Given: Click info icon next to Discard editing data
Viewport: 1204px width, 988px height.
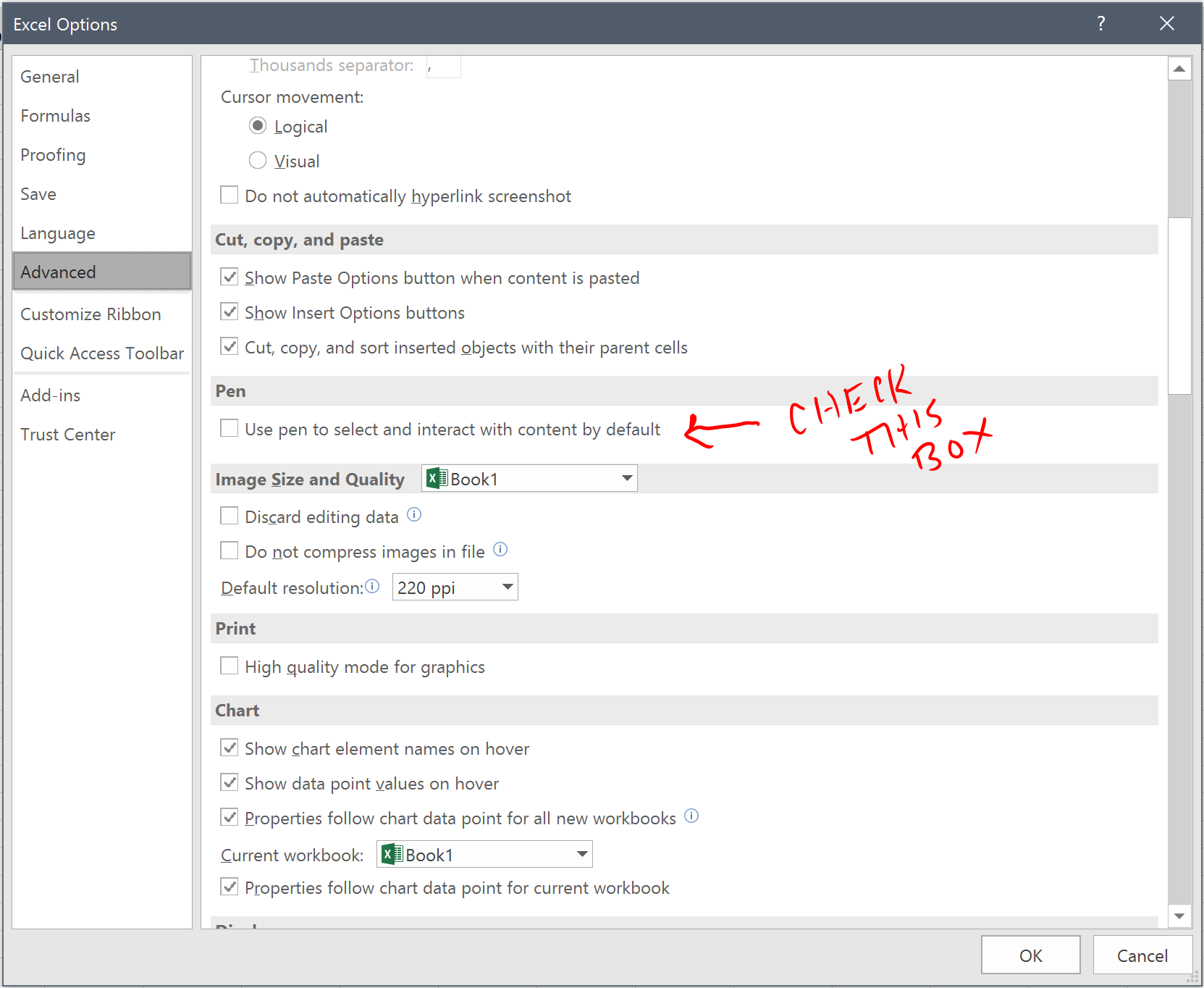Looking at the screenshot, I should coord(414,515).
